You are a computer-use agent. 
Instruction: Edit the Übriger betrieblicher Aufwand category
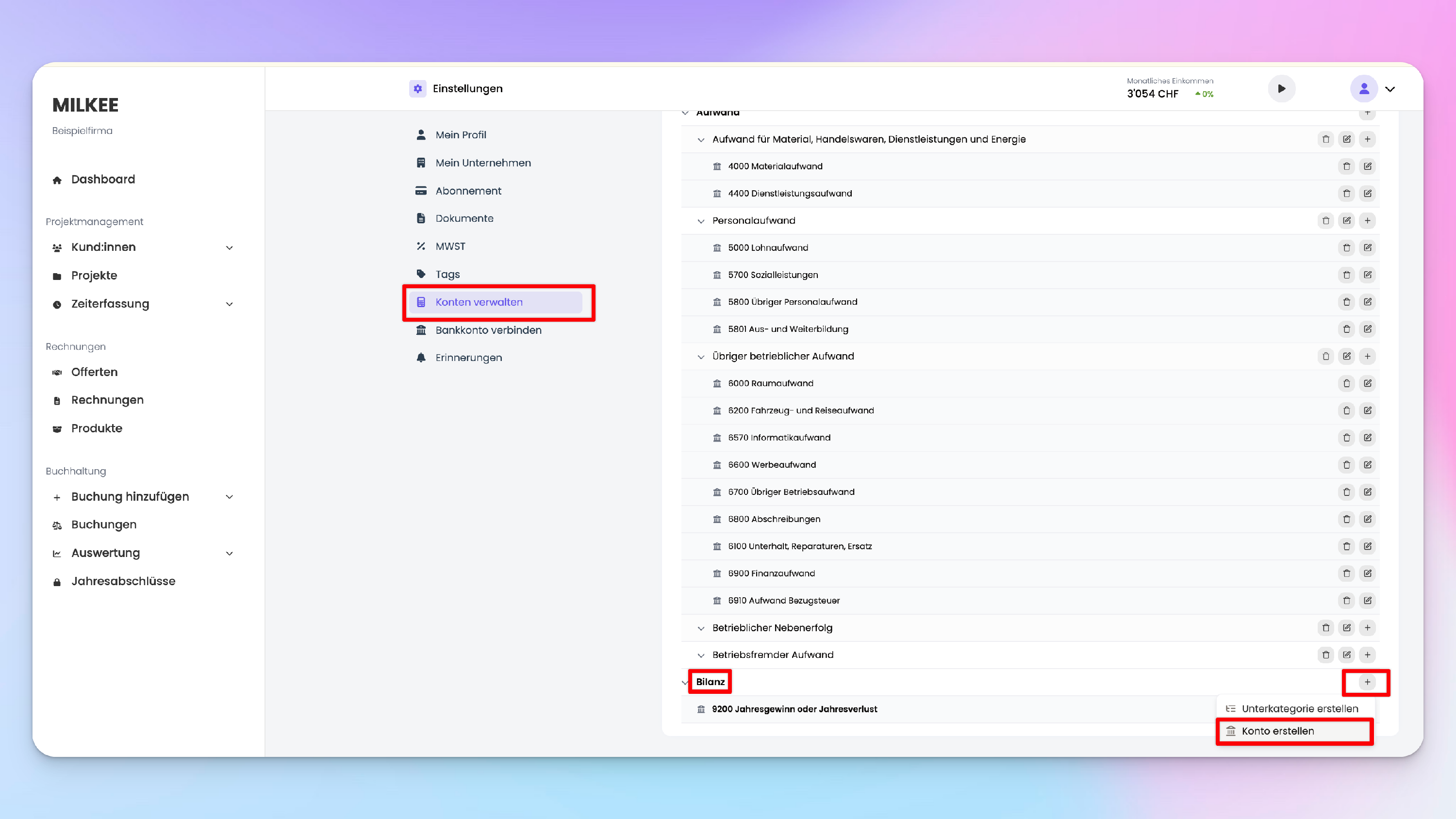click(x=1346, y=356)
